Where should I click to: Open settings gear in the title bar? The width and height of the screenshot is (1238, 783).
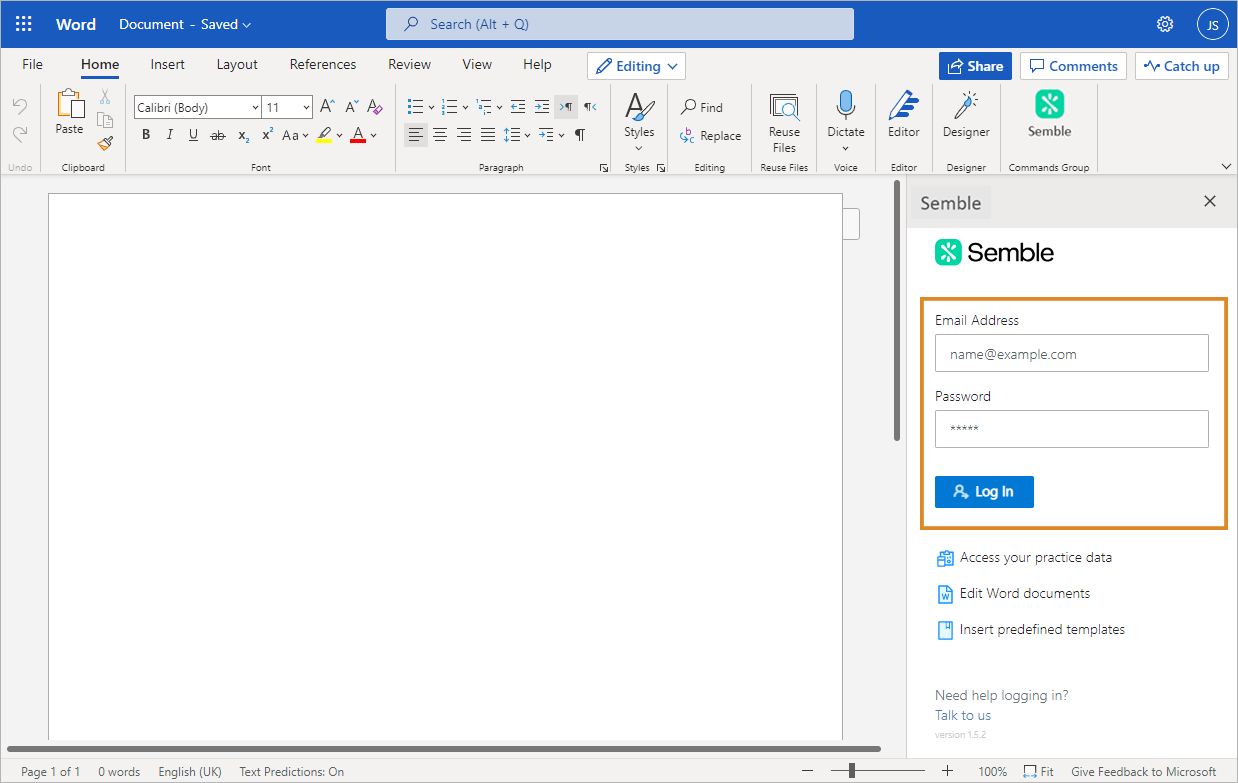coord(1165,24)
